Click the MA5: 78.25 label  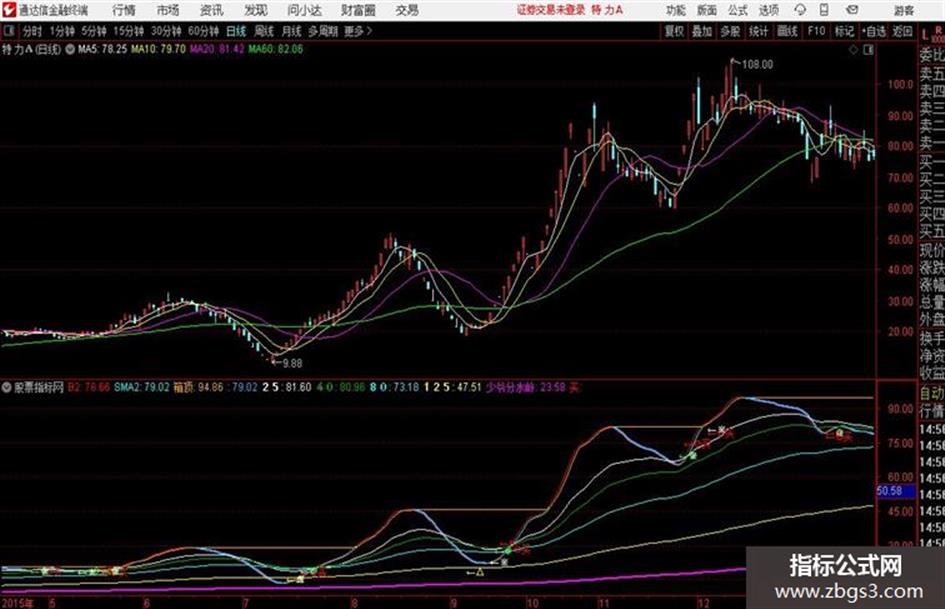coord(102,49)
